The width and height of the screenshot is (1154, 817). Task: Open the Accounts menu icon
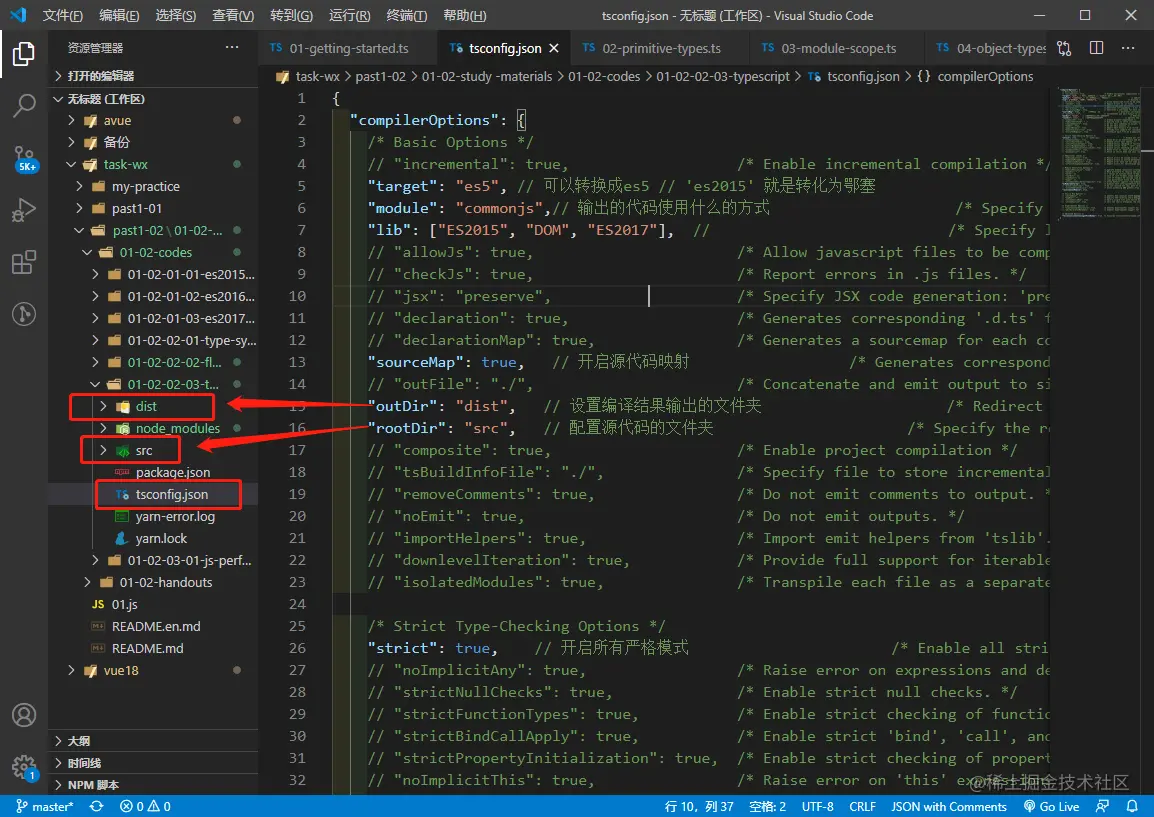(24, 715)
